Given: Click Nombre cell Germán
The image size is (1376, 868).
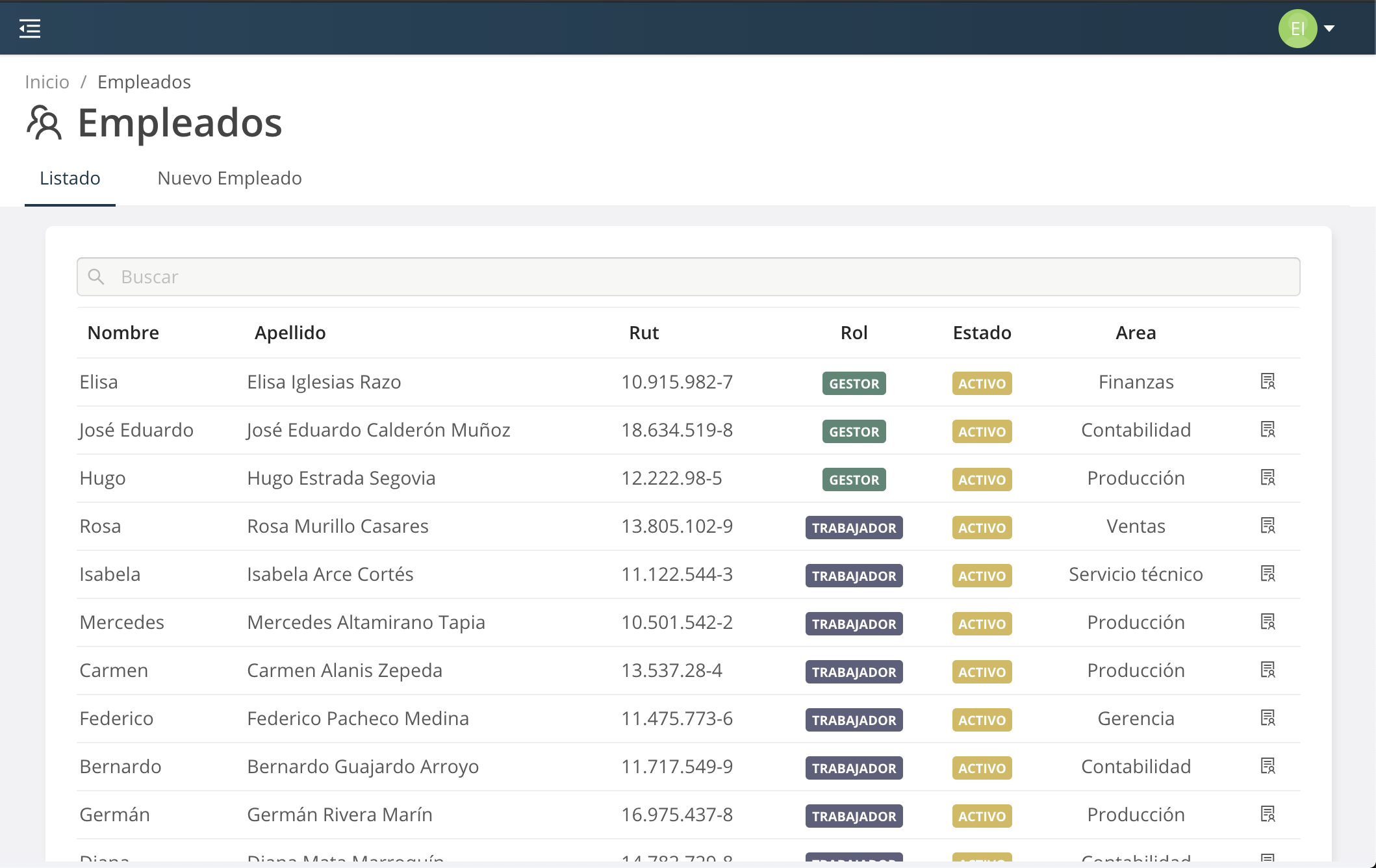Looking at the screenshot, I should click(114, 815).
